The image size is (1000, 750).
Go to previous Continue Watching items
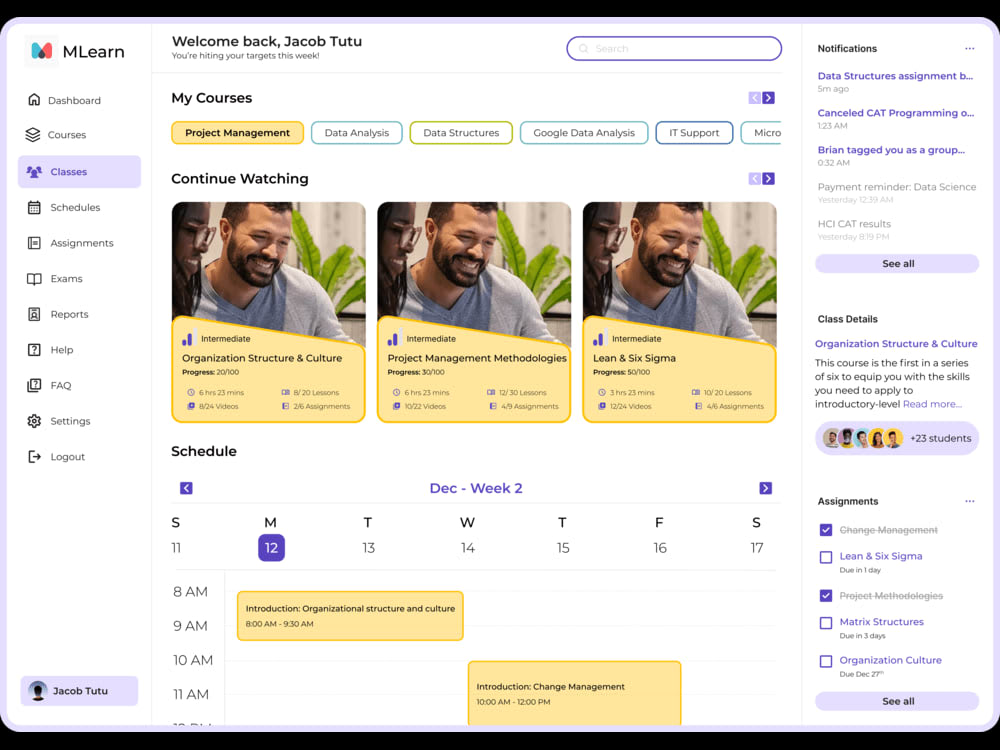point(754,179)
